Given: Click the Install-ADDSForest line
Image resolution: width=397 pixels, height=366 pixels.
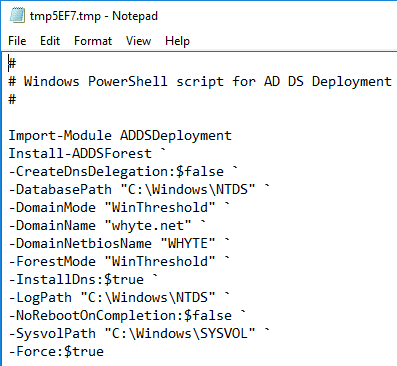Looking at the screenshot, I should coord(87,153).
